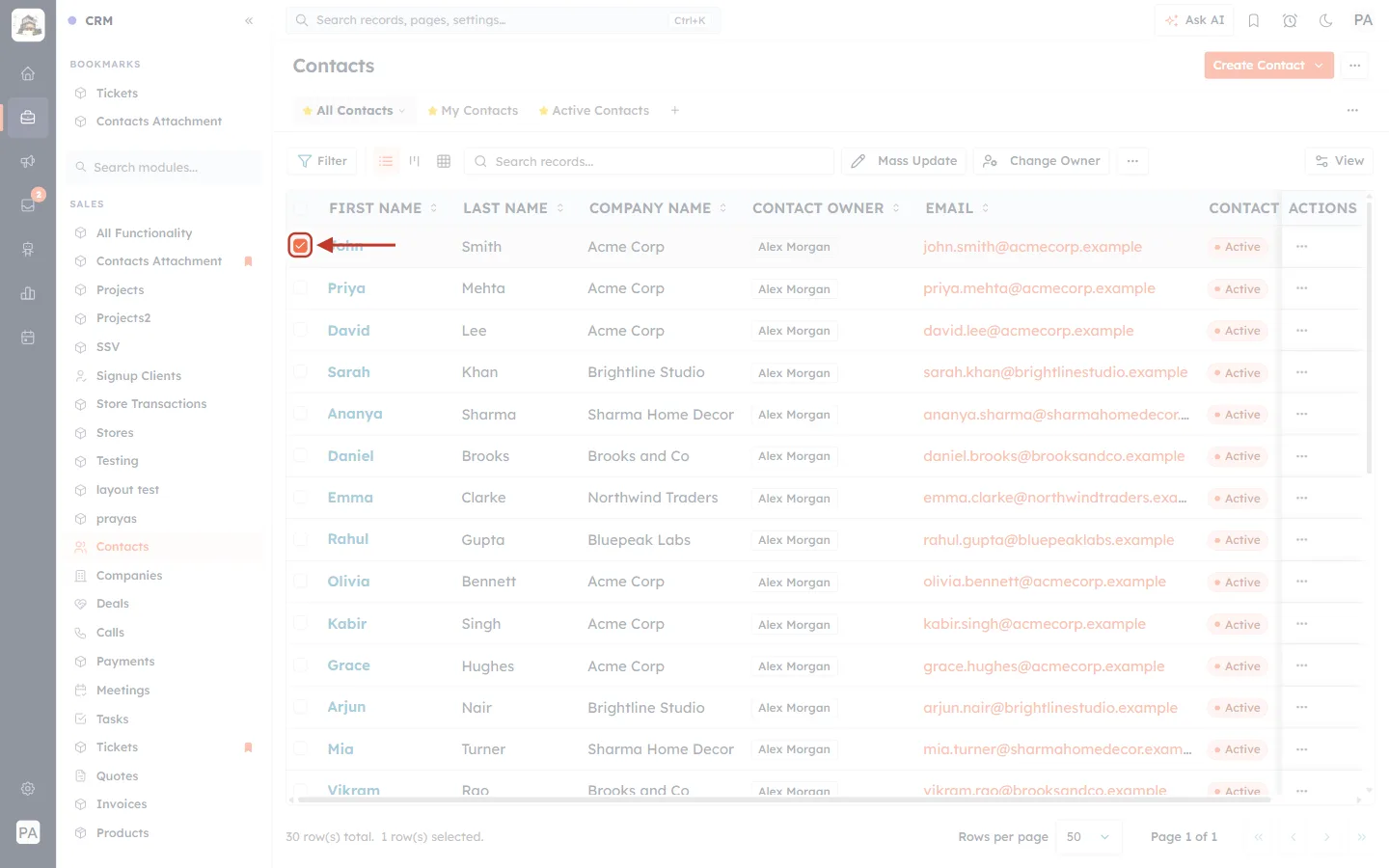Screen dimensions: 1389x868
Task: Click the Change Owner button
Action: (x=1042, y=161)
